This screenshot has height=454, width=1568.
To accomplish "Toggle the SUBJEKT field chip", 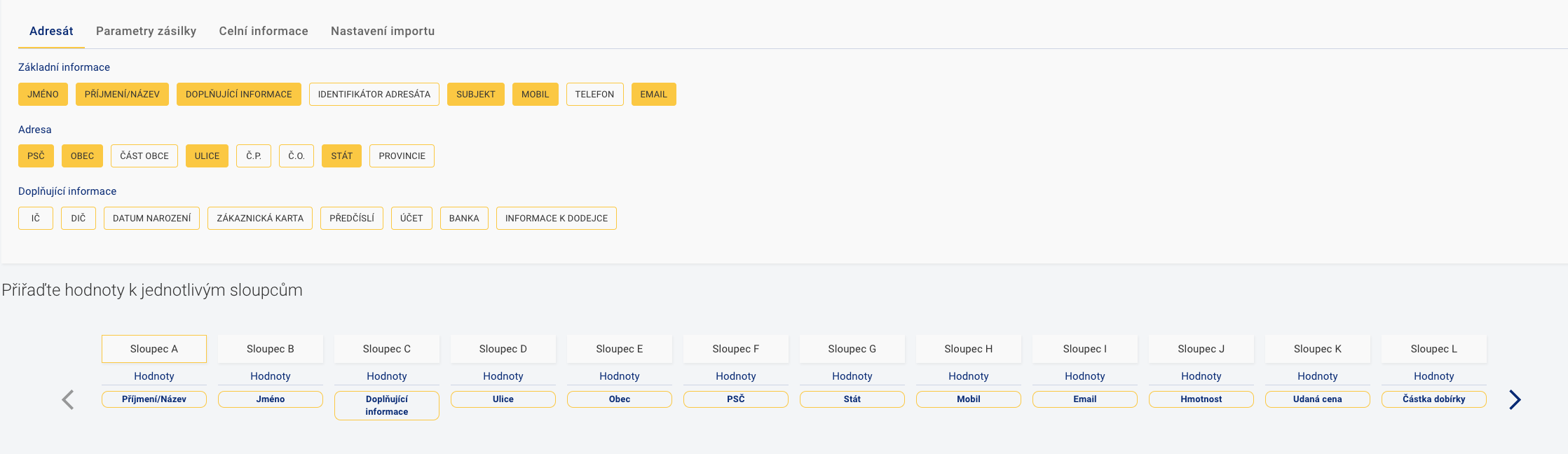I will click(x=476, y=94).
